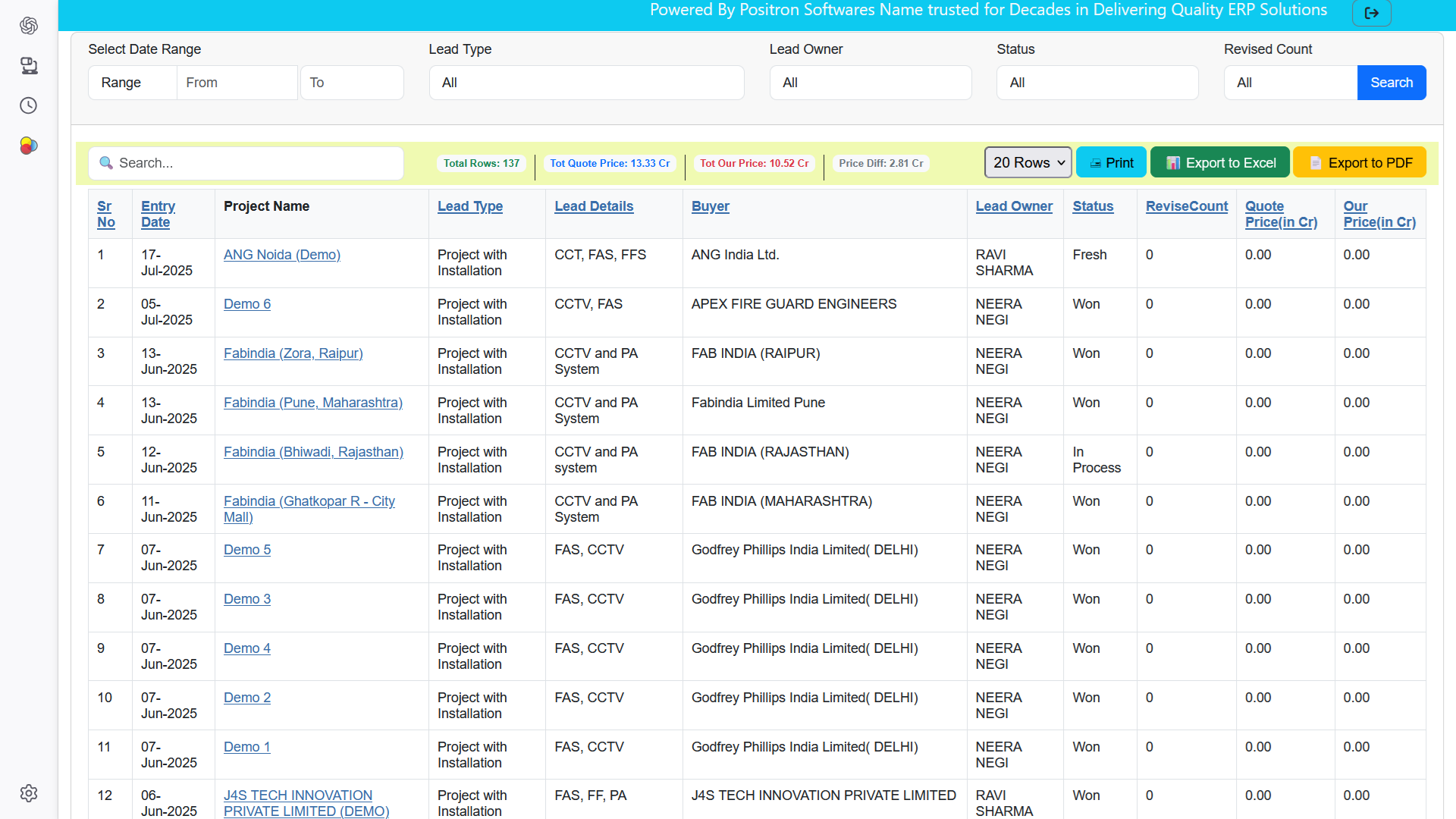Open the AI assistant icon in the sidebar
Image resolution: width=1456 pixels, height=819 pixels.
29,25
